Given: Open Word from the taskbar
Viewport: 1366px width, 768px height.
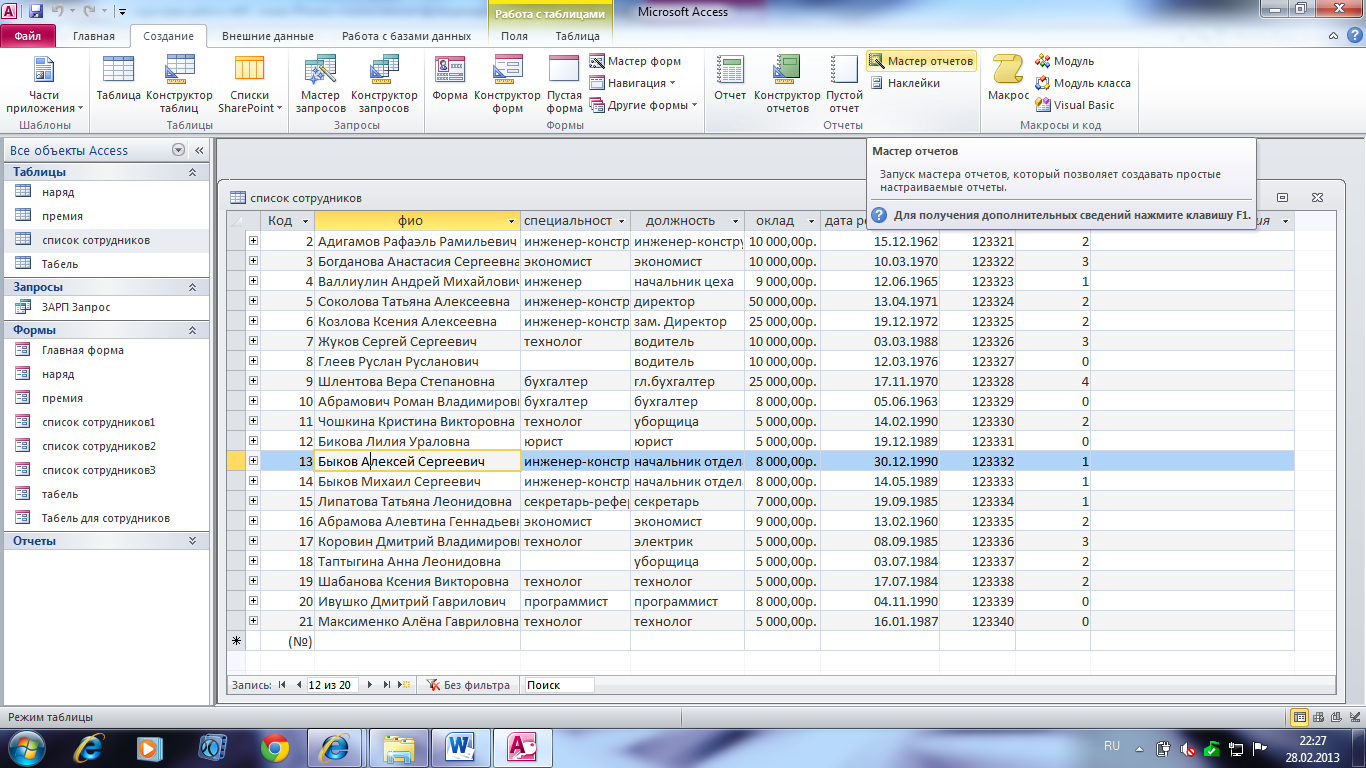Looking at the screenshot, I should (461, 746).
